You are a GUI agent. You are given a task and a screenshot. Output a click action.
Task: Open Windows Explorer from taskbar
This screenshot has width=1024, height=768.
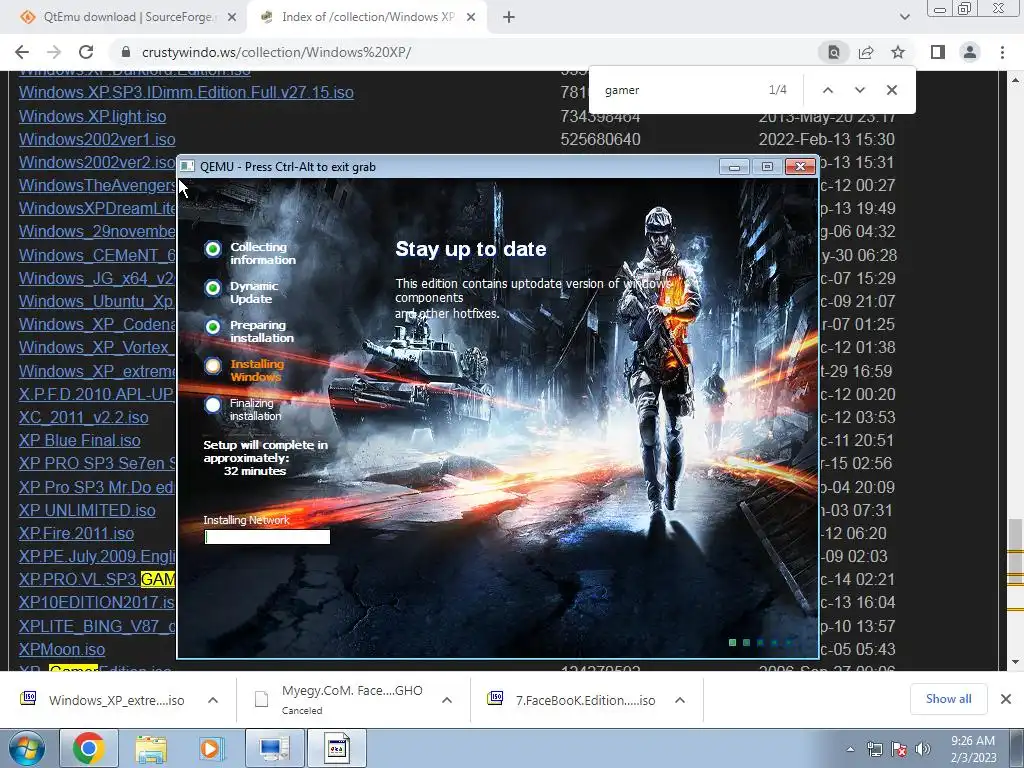(151, 748)
